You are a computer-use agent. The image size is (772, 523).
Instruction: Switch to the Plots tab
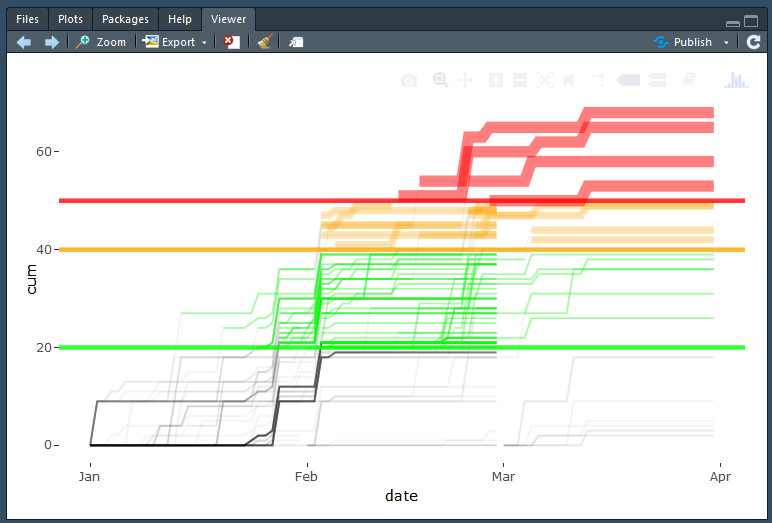(70, 19)
